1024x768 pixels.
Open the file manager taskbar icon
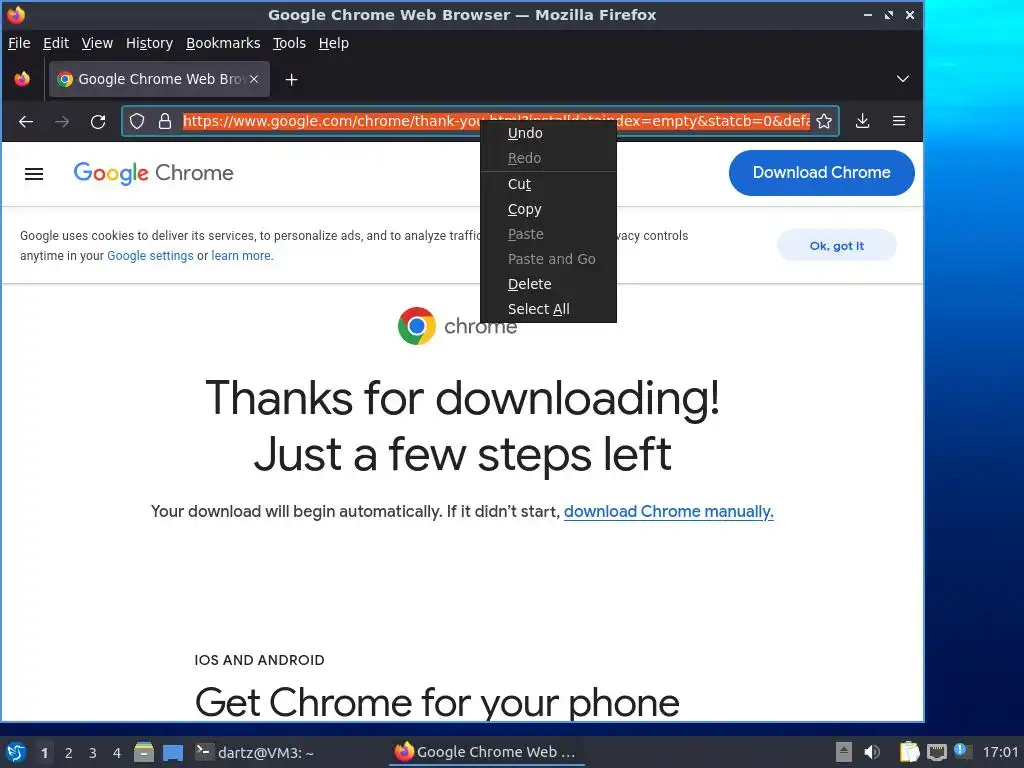pyautogui.click(x=144, y=752)
